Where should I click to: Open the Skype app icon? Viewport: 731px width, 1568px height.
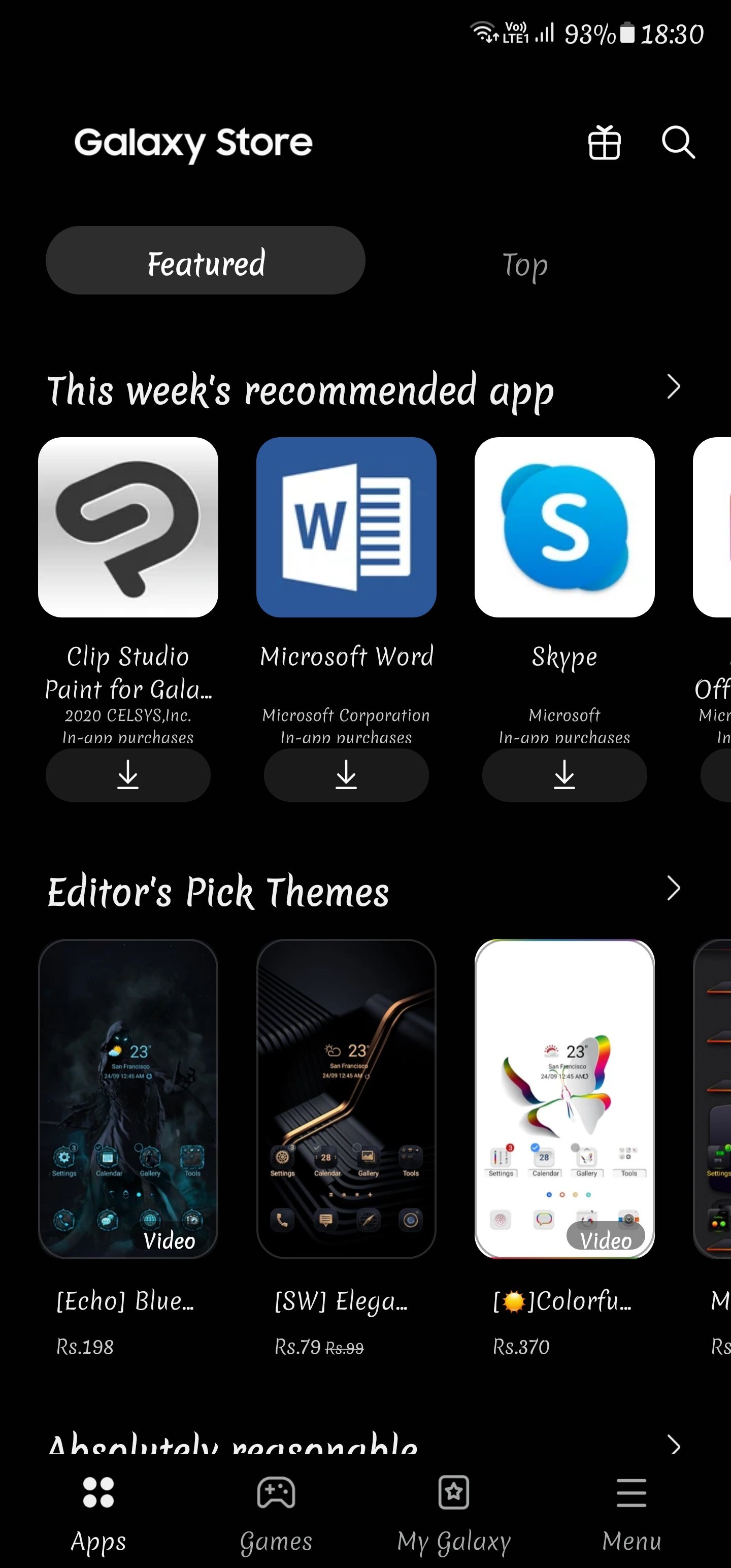564,527
